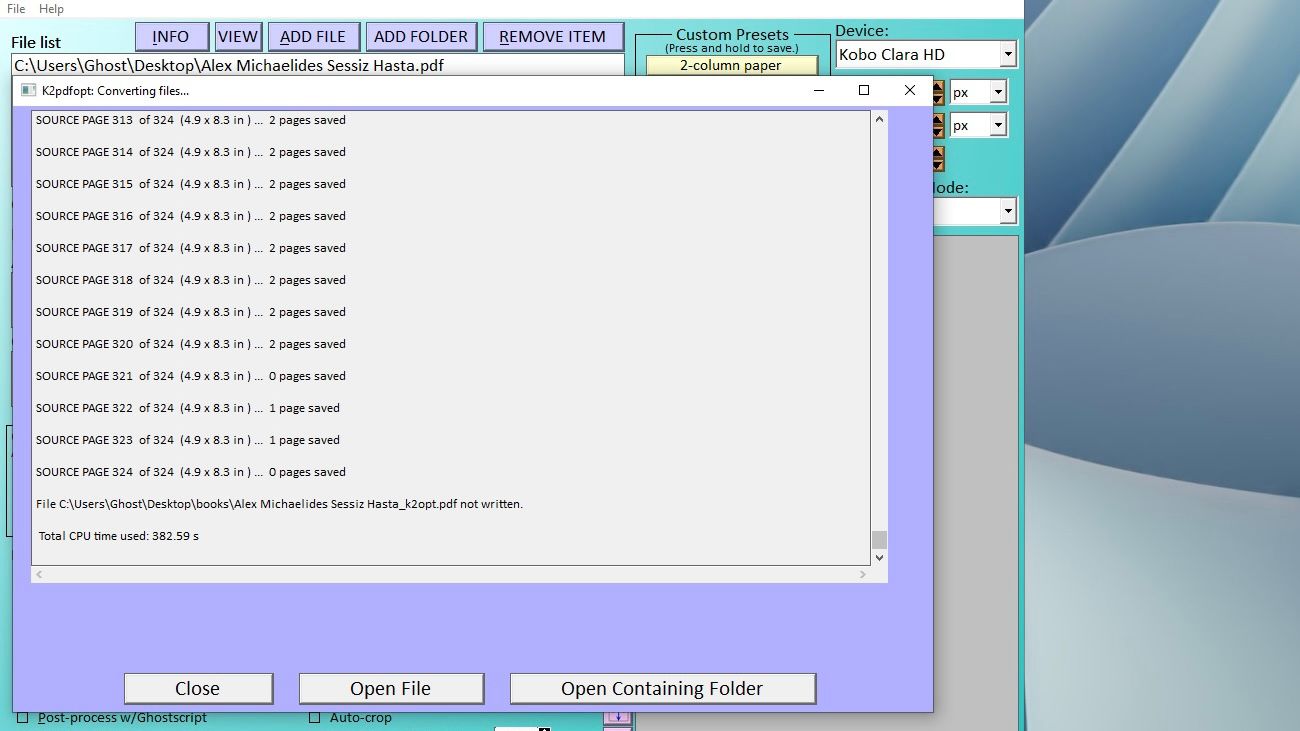The height and width of the screenshot is (731, 1300).
Task: Click Open Containing Folder button
Action: coord(662,688)
